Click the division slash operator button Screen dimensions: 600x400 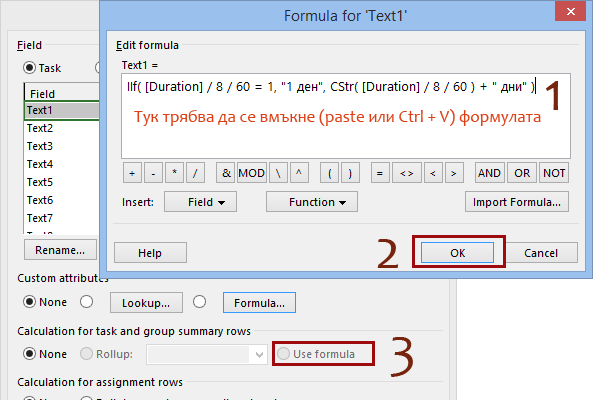pyautogui.click(x=196, y=173)
